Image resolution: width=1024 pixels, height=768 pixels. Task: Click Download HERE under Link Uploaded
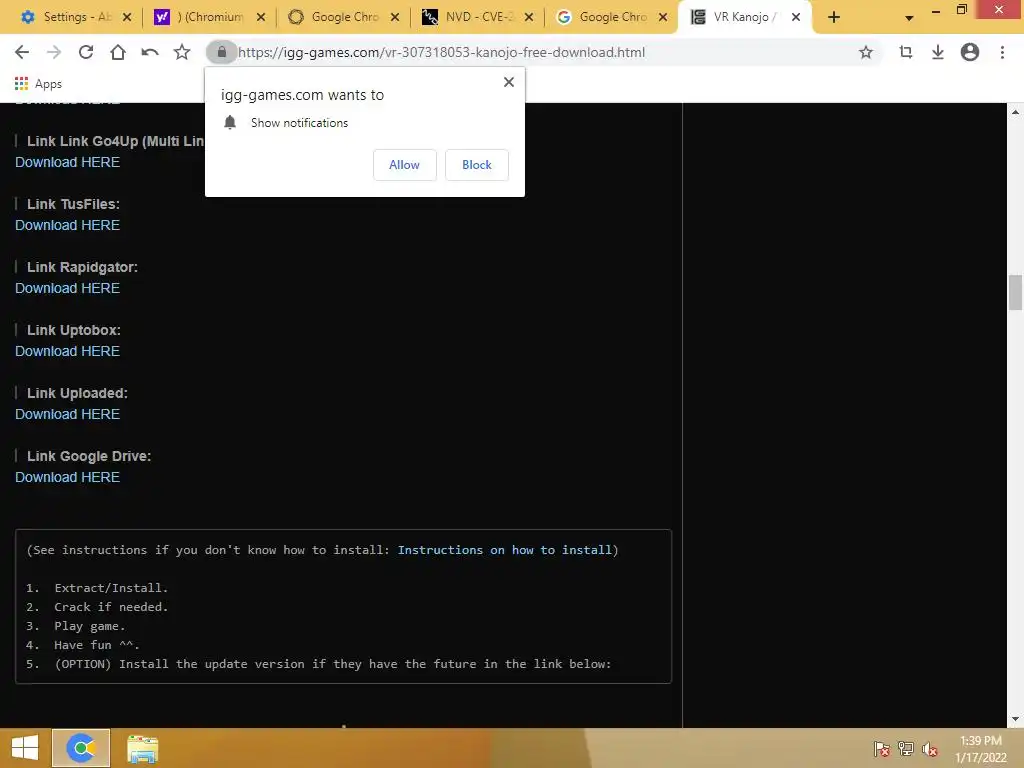67,414
